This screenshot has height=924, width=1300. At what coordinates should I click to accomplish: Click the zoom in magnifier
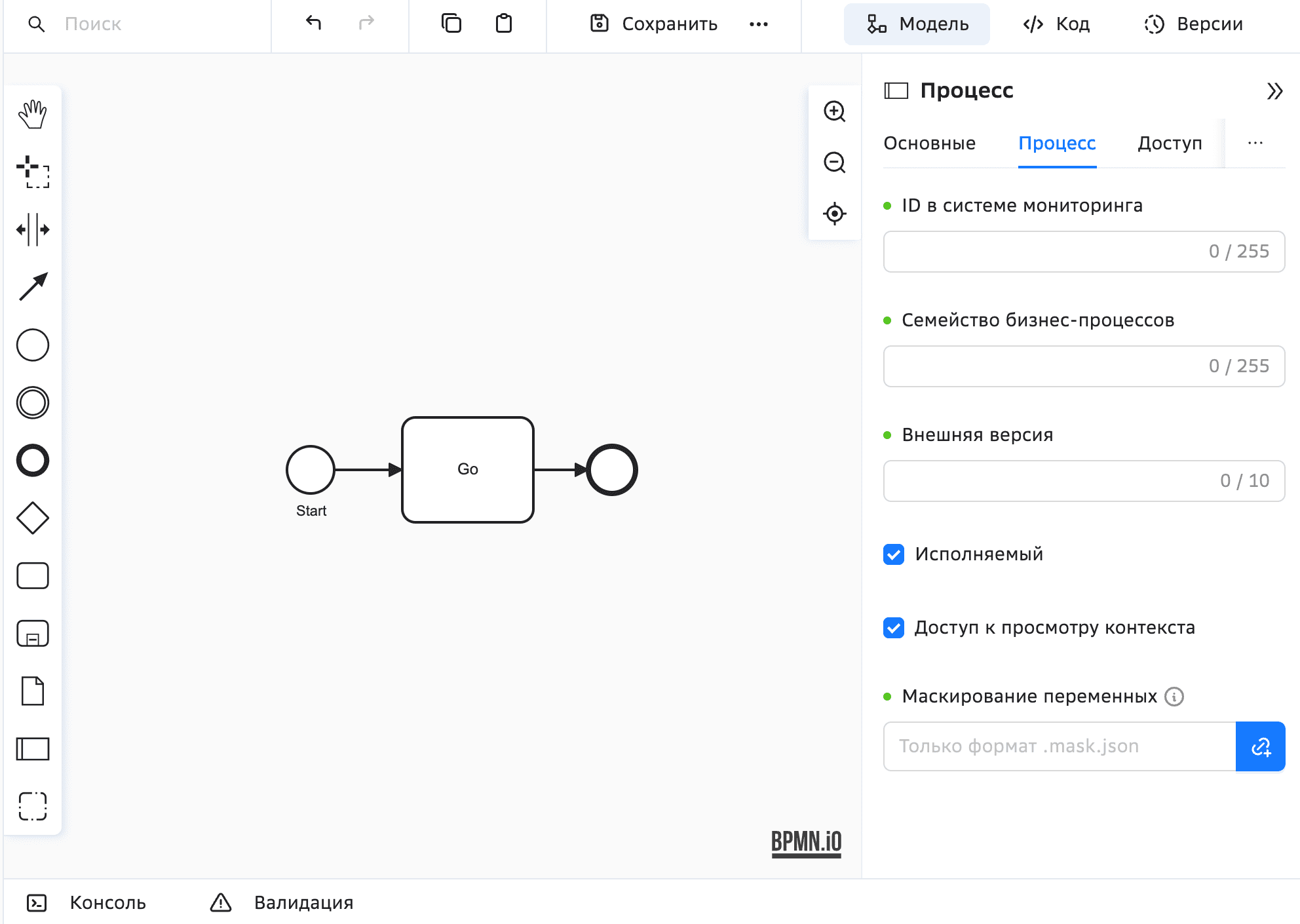pos(834,111)
